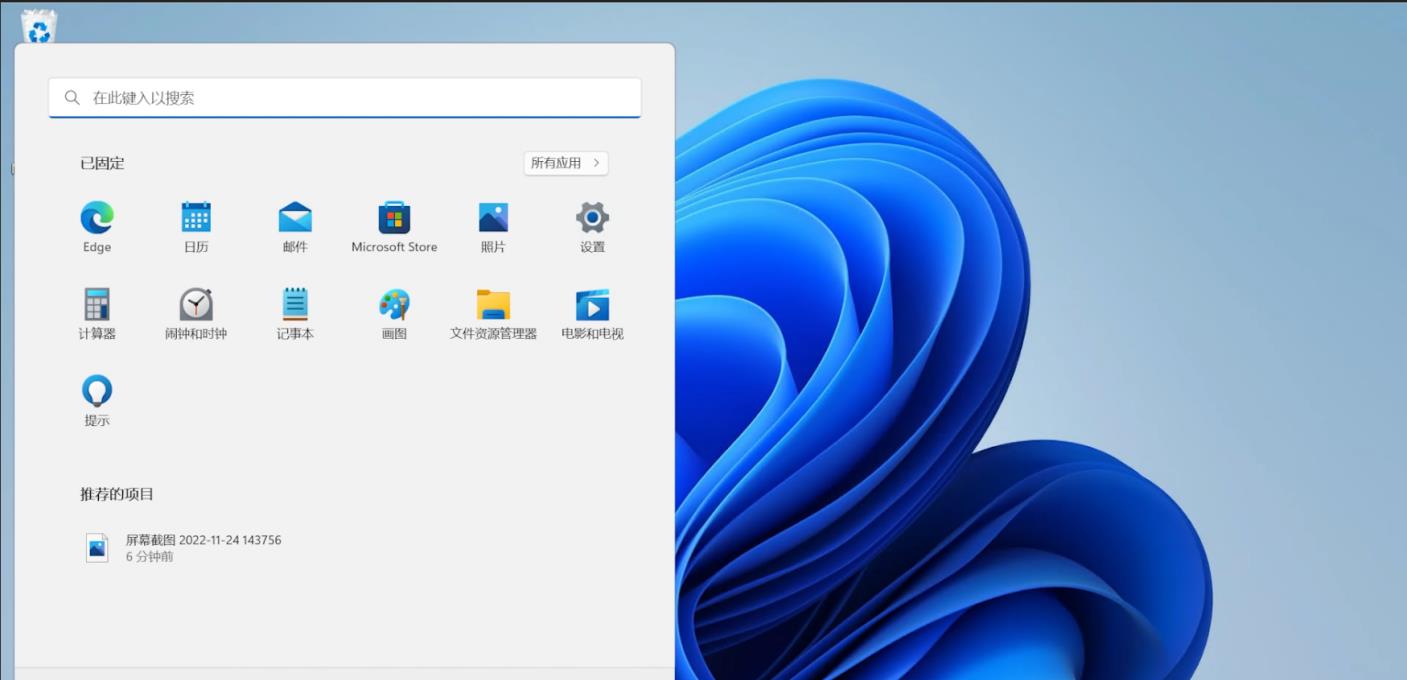Open the 邮件 mail app
The height and width of the screenshot is (680, 1407).
point(295,219)
